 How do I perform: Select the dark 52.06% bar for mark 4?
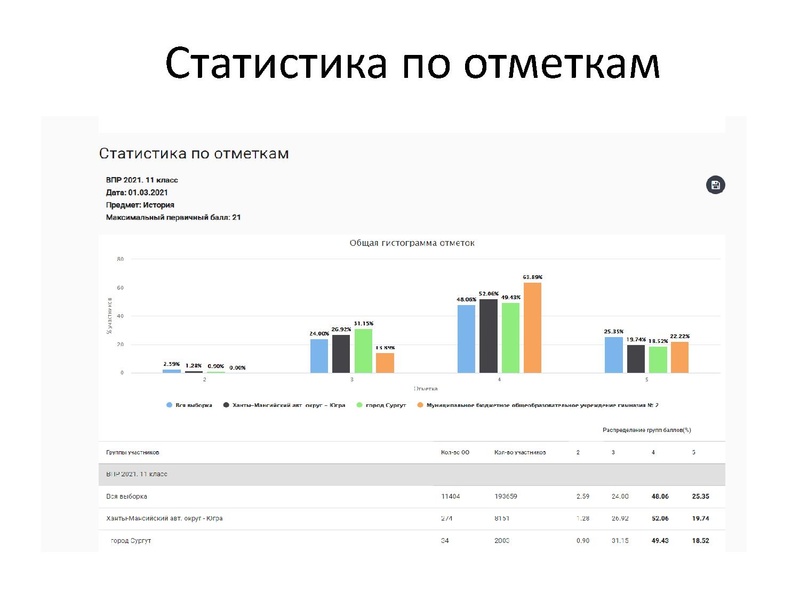pyautogui.click(x=490, y=335)
